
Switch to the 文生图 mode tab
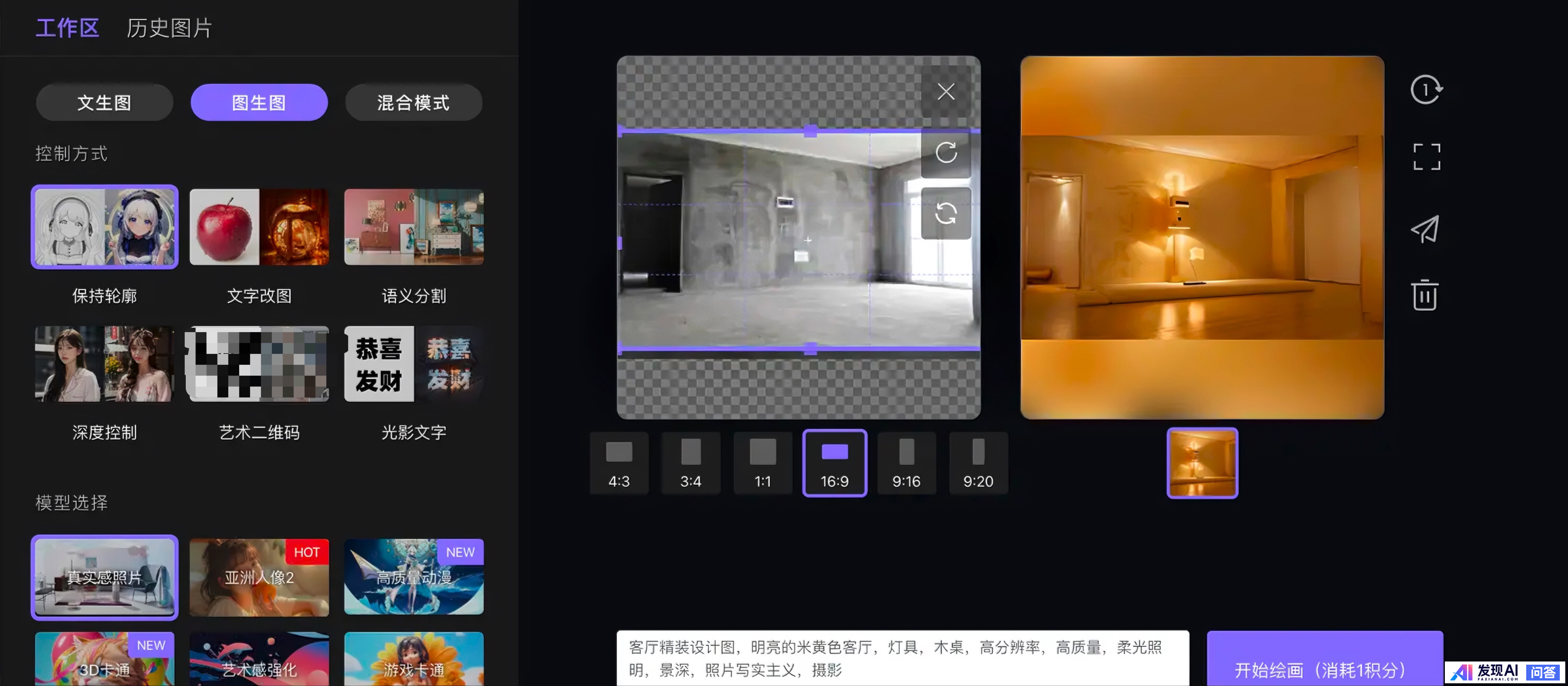[104, 103]
